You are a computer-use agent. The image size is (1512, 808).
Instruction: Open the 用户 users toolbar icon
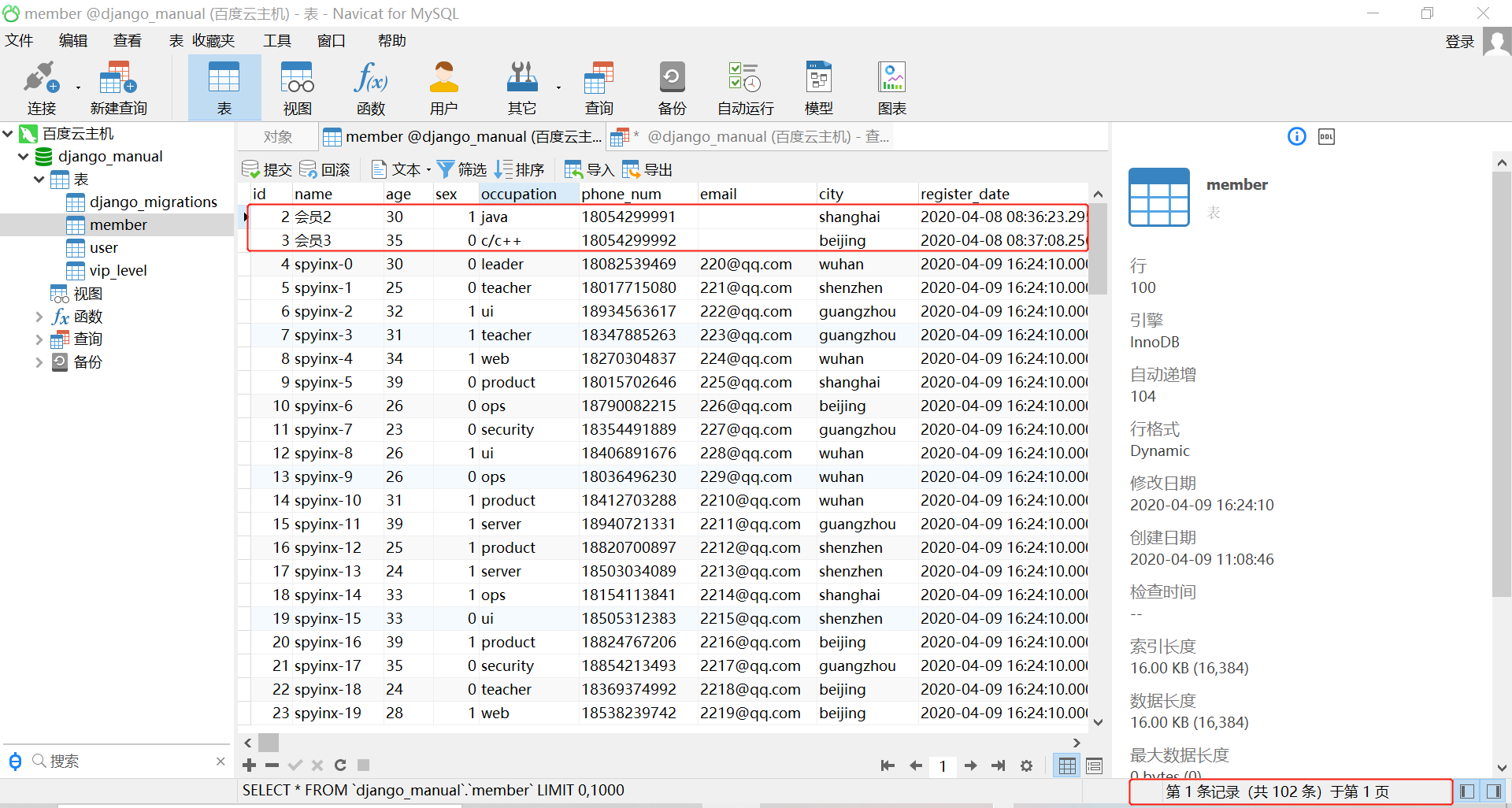(x=443, y=87)
